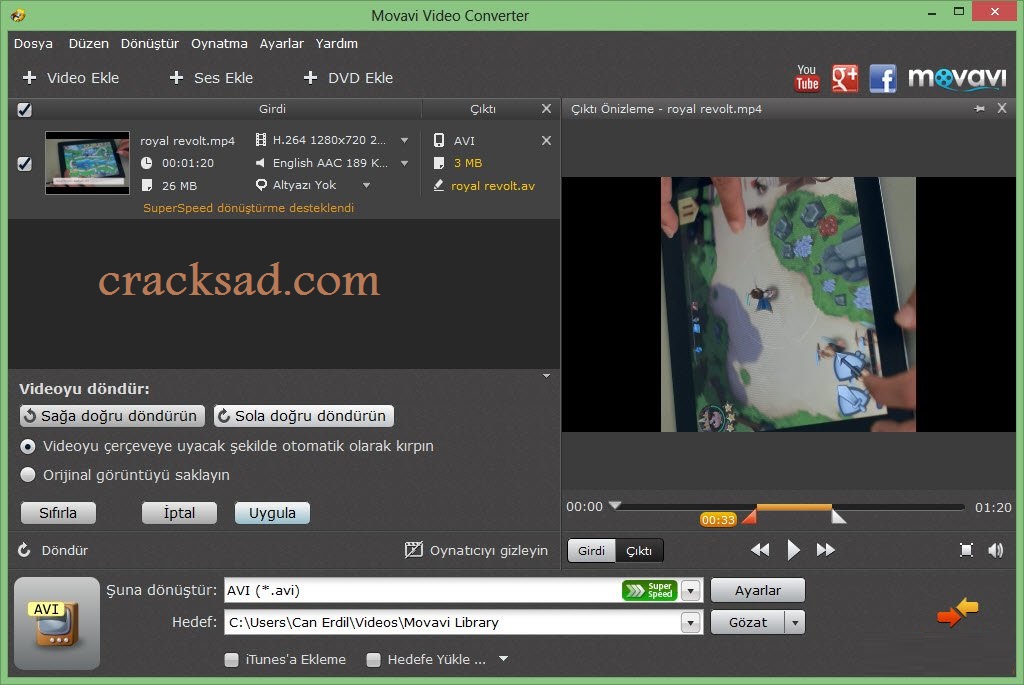Open the Google Plus icon link
Viewport: 1024px width, 685px height.
pyautogui.click(x=844, y=78)
